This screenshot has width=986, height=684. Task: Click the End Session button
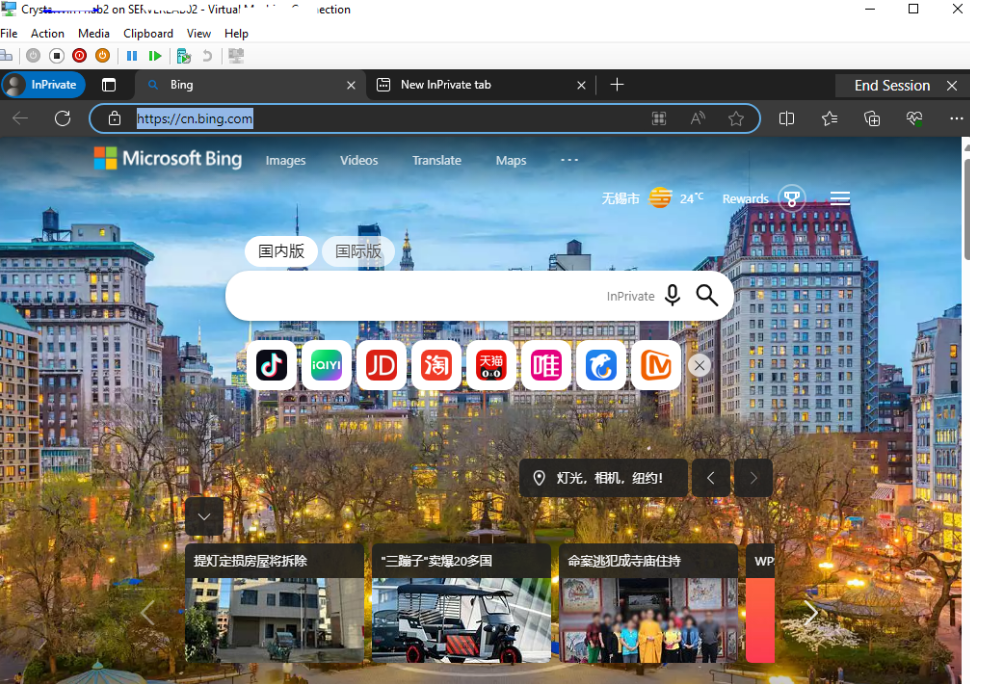pyautogui.click(x=892, y=86)
